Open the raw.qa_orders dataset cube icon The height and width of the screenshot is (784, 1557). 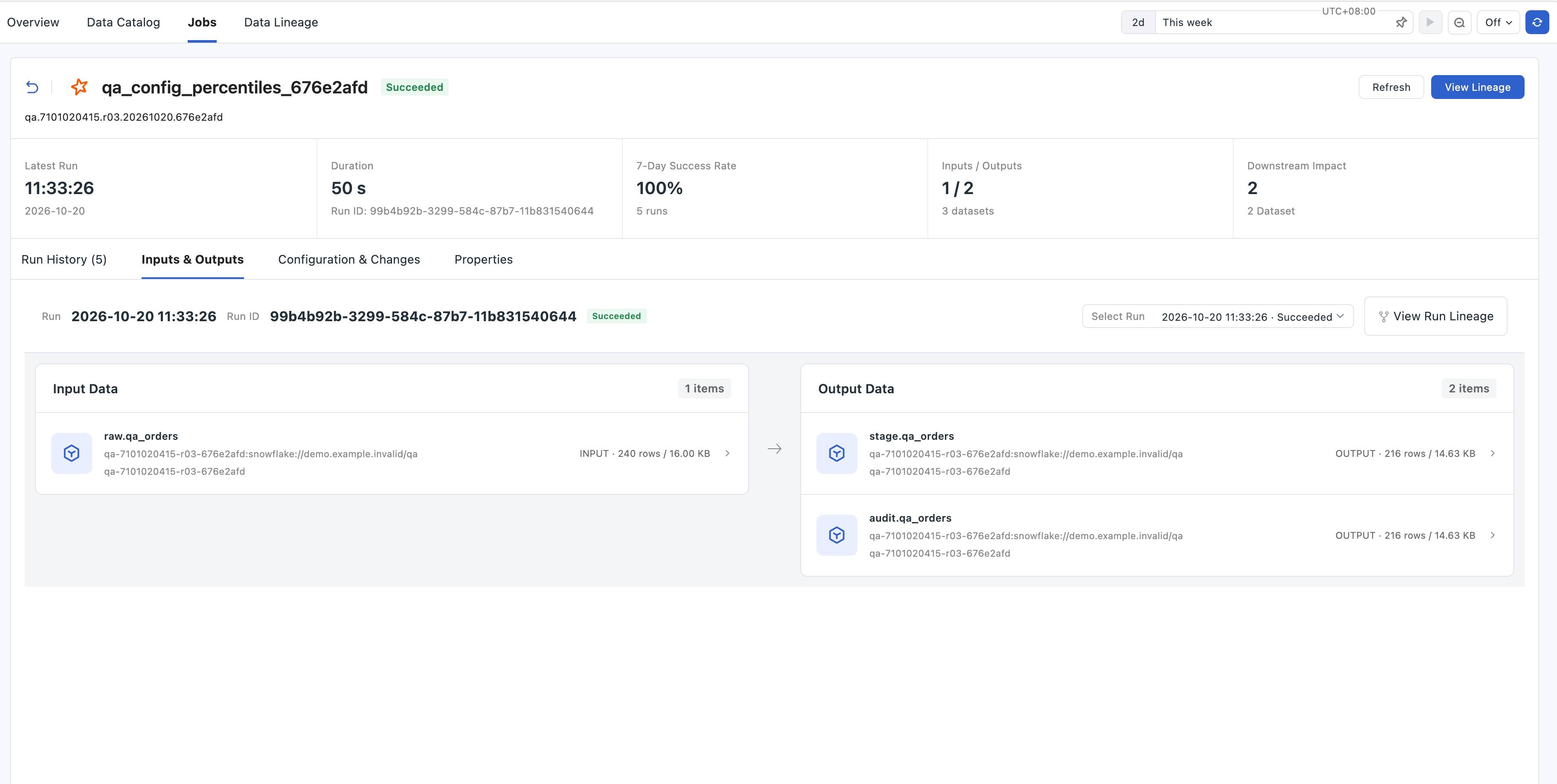(71, 453)
